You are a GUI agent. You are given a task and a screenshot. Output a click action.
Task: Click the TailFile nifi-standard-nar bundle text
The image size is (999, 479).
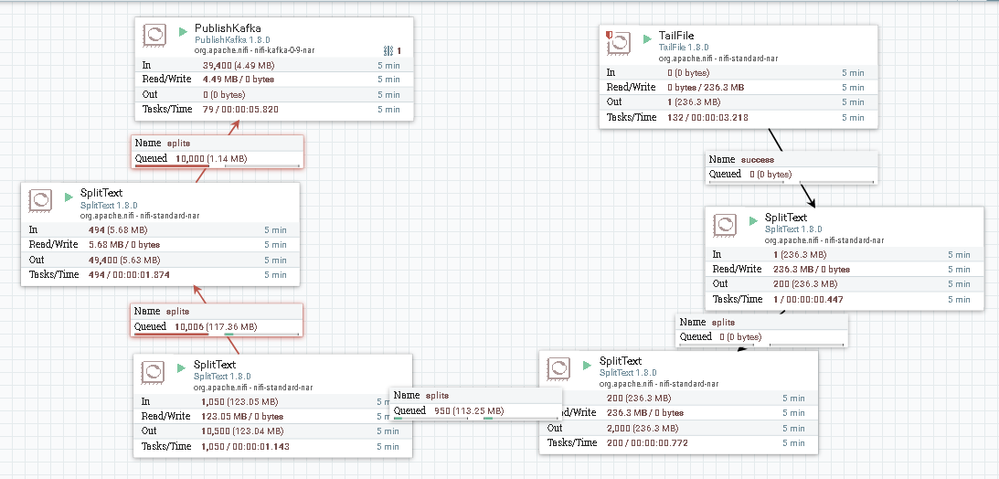pyautogui.click(x=718, y=57)
